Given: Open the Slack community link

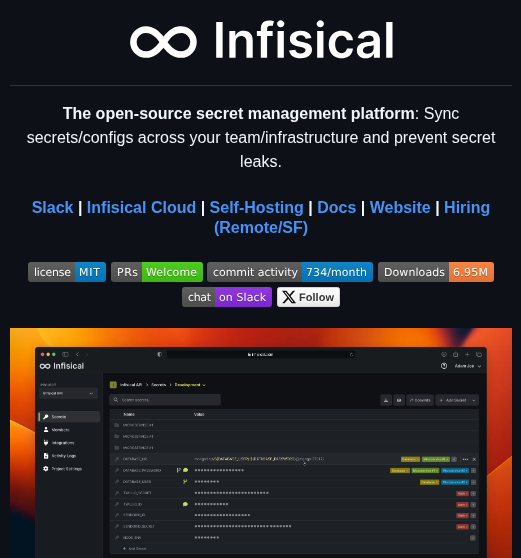Looking at the screenshot, I should click(x=52, y=207).
